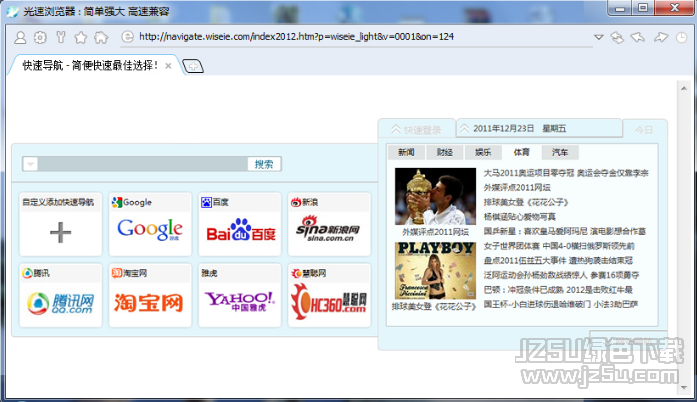Viewport: 697px width, 402px height.
Task: Click the scrollbar up arrow
Action: click(684, 88)
